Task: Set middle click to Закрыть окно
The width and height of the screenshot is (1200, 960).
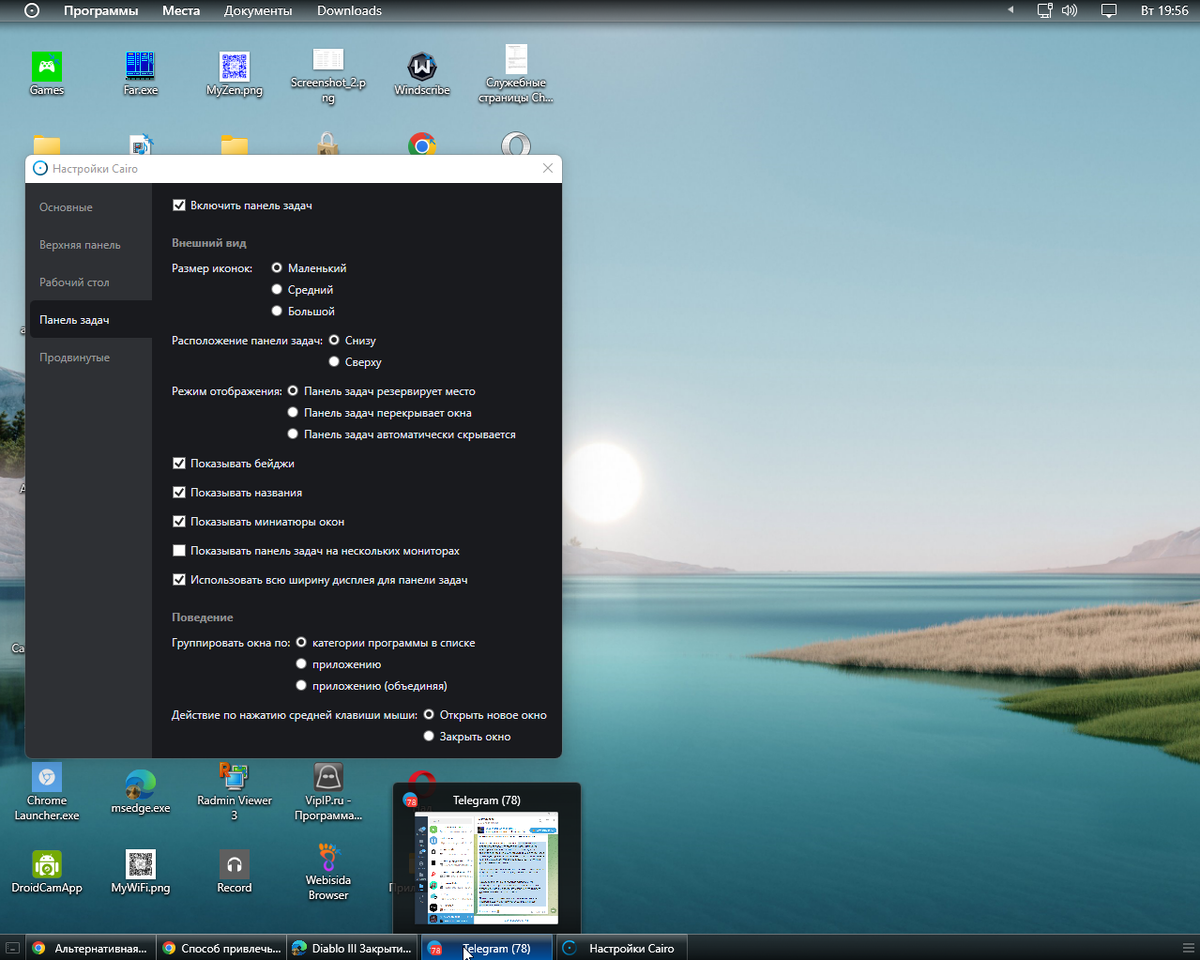Action: 429,736
